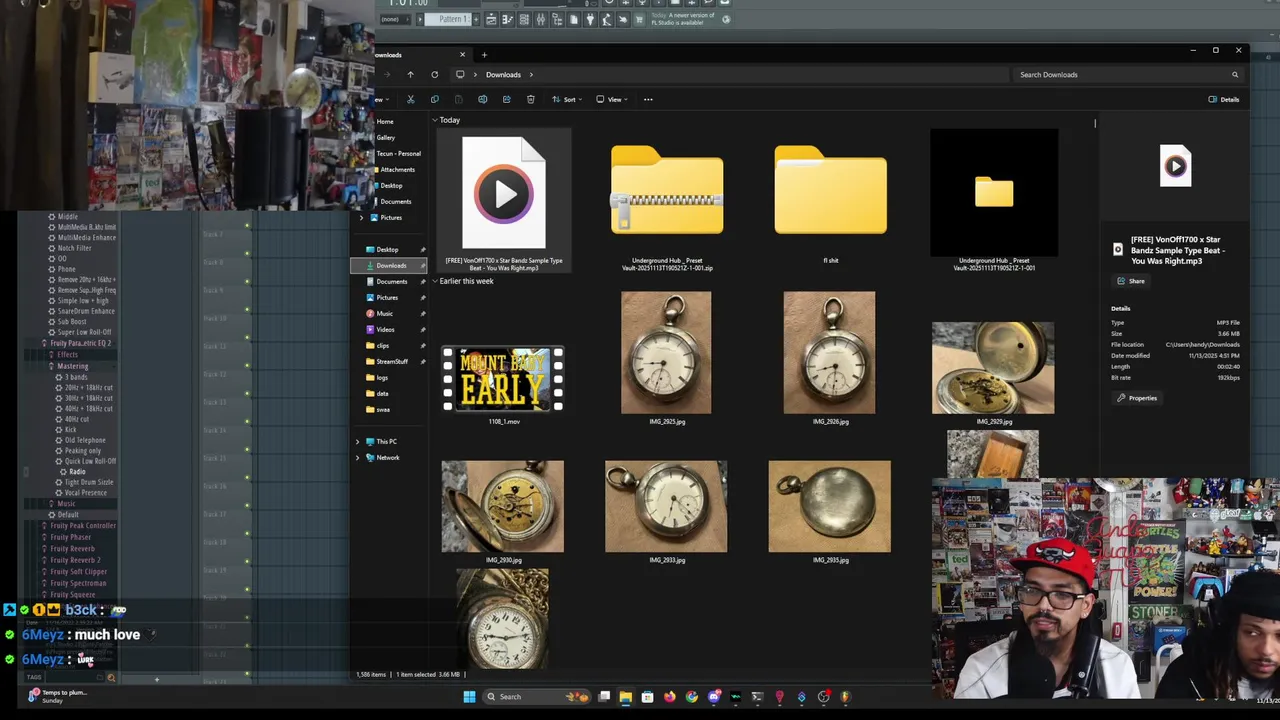This screenshot has width=1280, height=720.
Task: Open Firefox from the taskbar
Action: tap(669, 697)
